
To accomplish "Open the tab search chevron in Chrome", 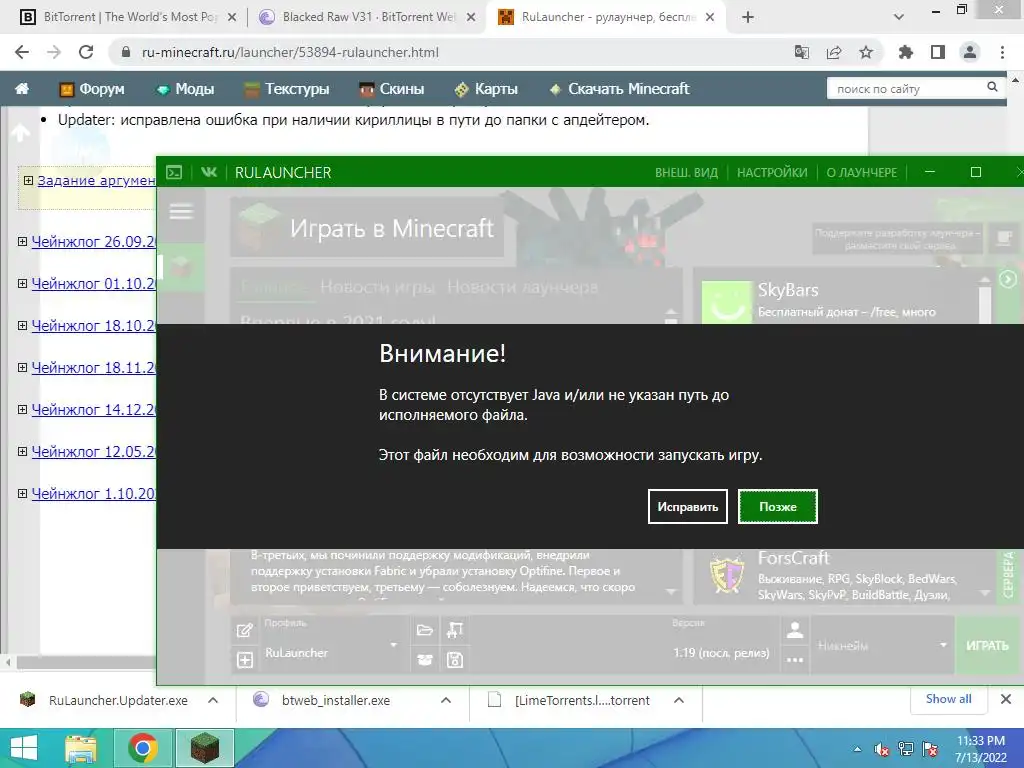I will 899,17.
